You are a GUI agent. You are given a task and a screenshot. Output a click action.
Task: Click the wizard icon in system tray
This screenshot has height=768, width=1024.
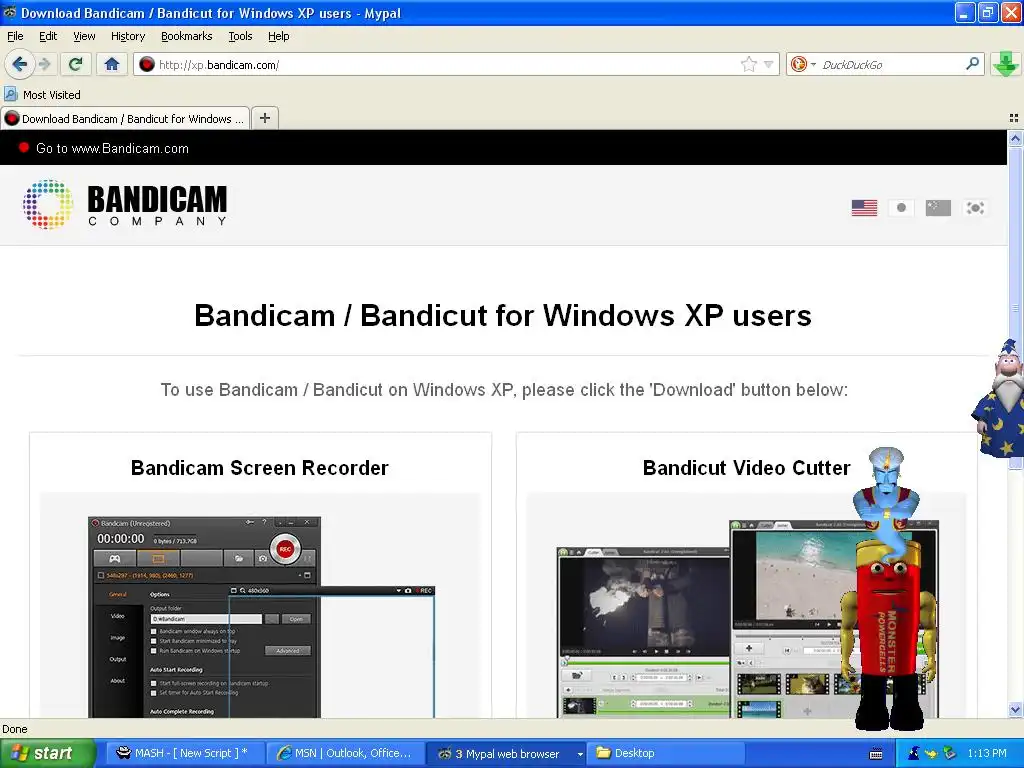coord(914,753)
